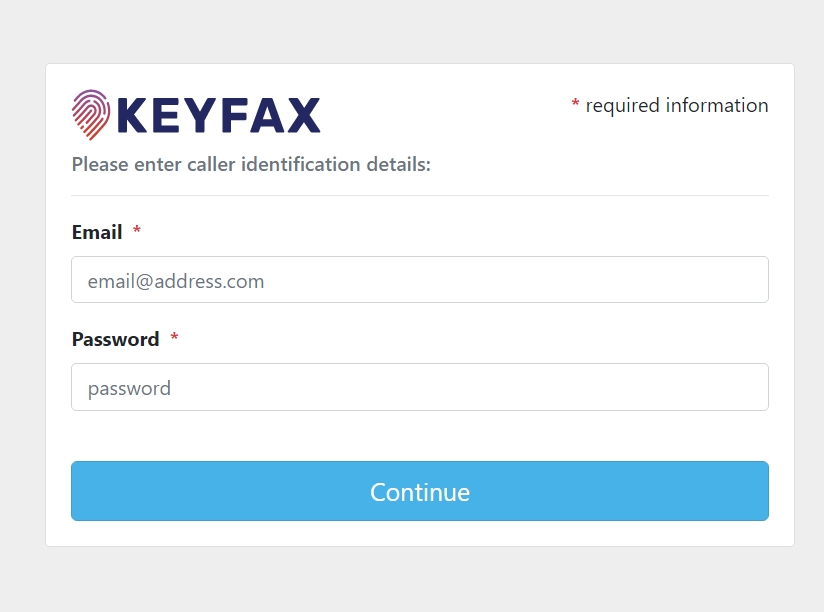Image resolution: width=824 pixels, height=612 pixels.
Task: Click the 'required information' note text
Action: tap(677, 105)
